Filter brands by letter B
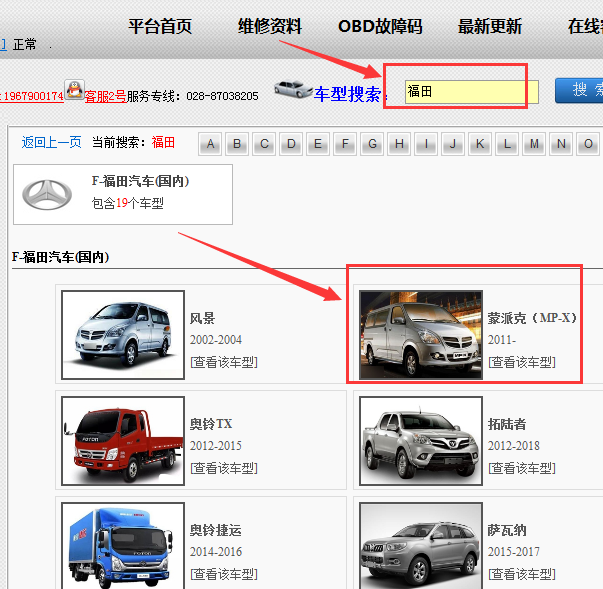Image resolution: width=603 pixels, height=589 pixels. pyautogui.click(x=237, y=144)
